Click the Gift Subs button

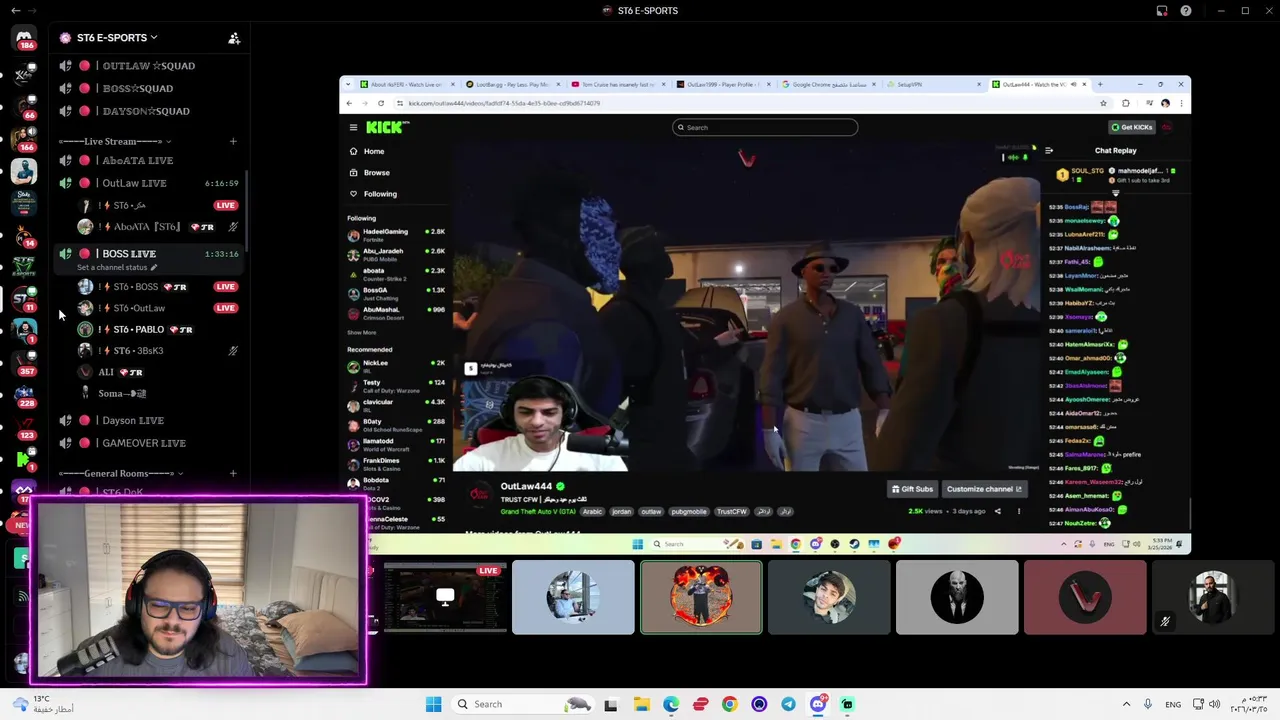coord(911,489)
